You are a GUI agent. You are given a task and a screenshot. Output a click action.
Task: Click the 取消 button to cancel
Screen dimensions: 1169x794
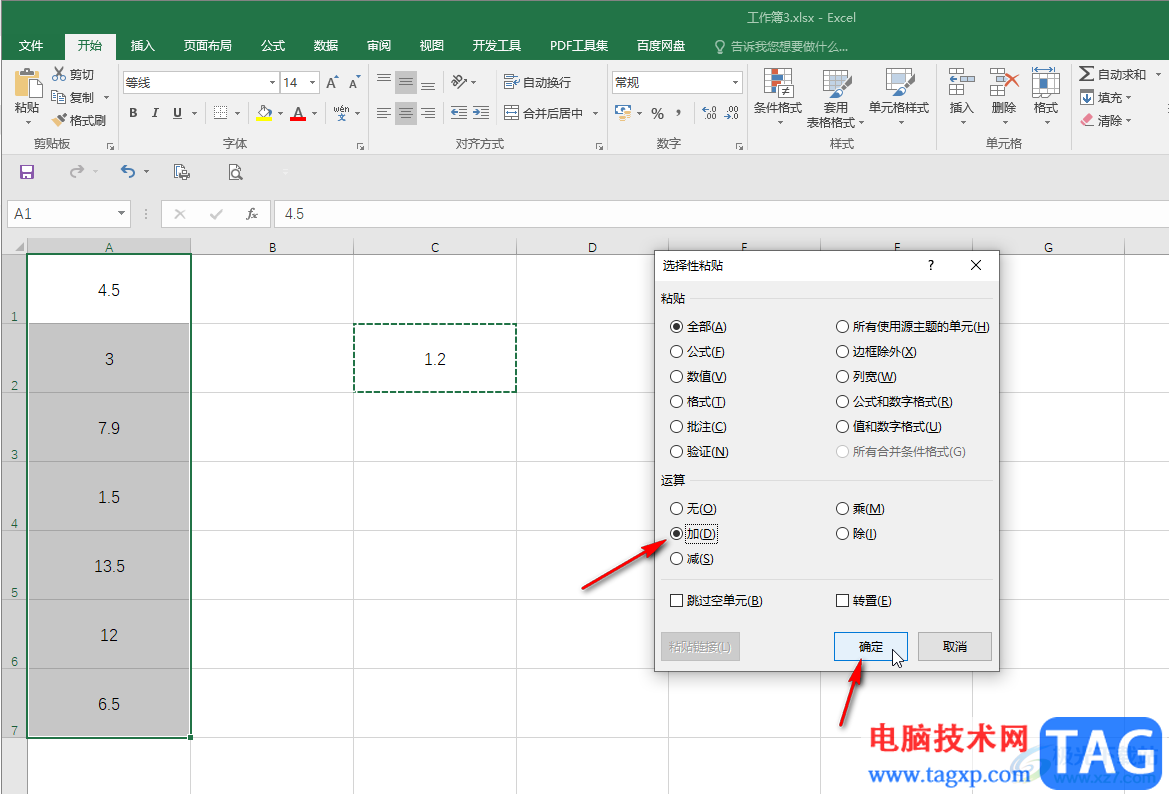coord(954,647)
